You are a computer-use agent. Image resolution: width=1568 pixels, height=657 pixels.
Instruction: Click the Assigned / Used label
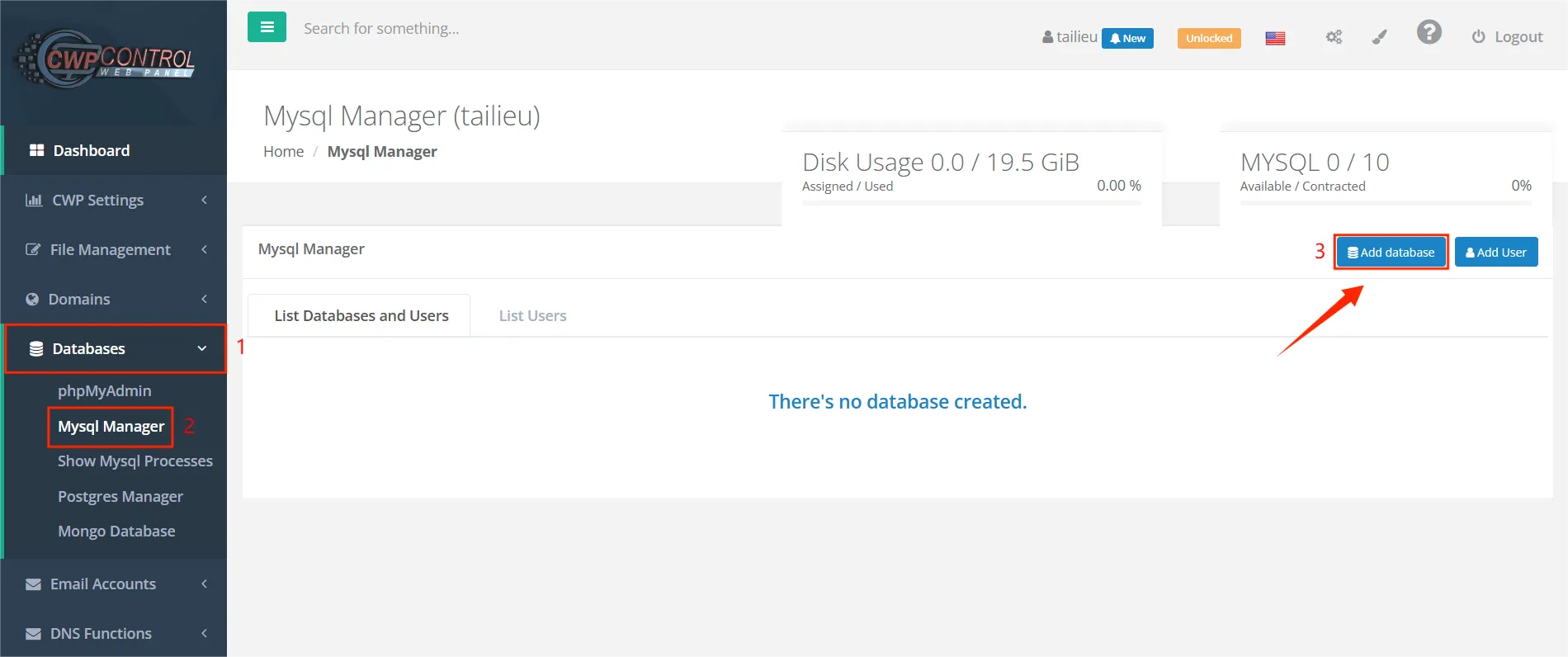[x=848, y=186]
